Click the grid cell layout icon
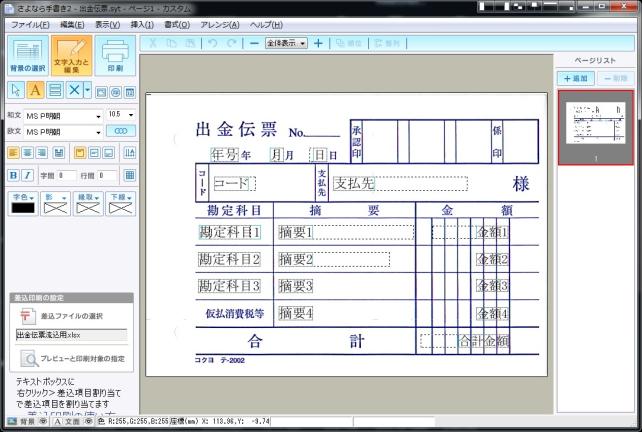The width and height of the screenshot is (642, 432). (x=130, y=175)
